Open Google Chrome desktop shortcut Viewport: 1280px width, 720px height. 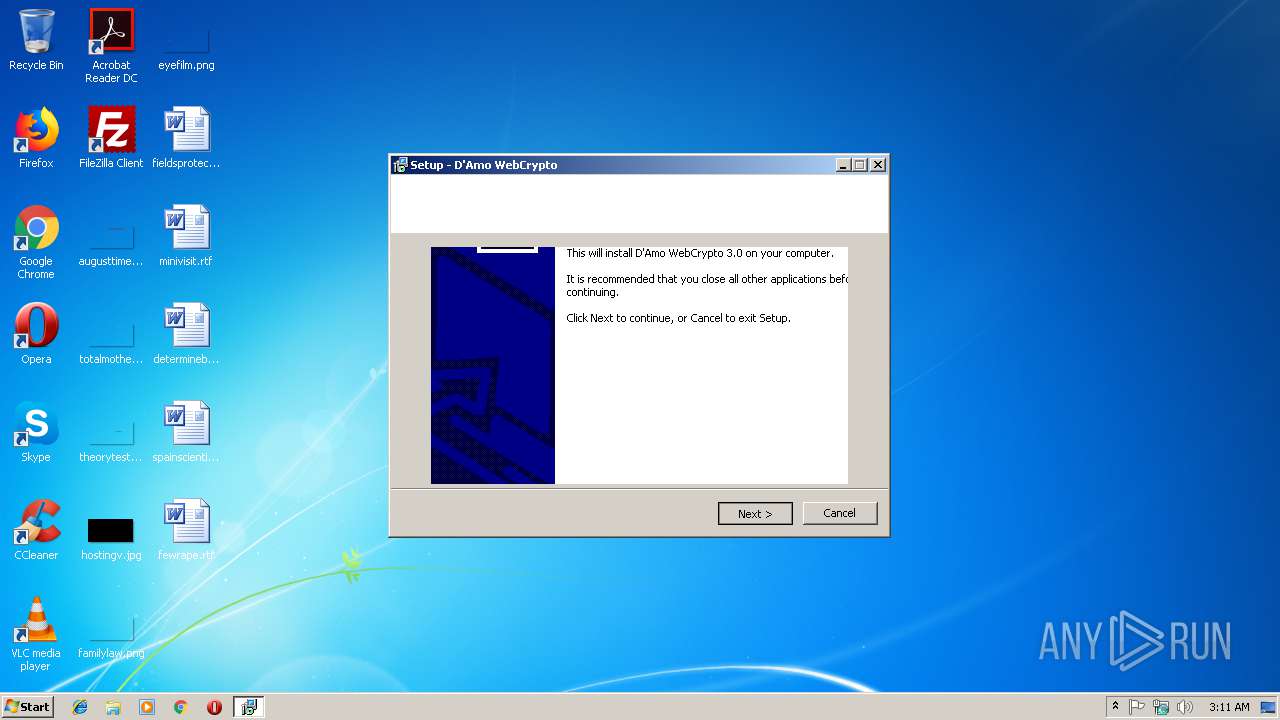pos(36,242)
